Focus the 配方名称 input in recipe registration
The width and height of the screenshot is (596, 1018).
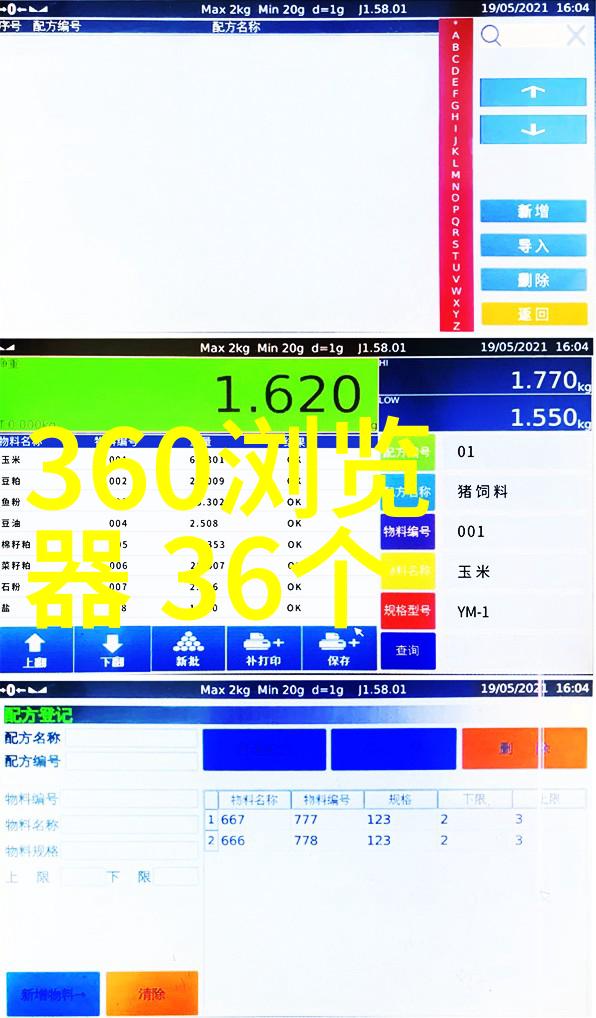tap(131, 739)
